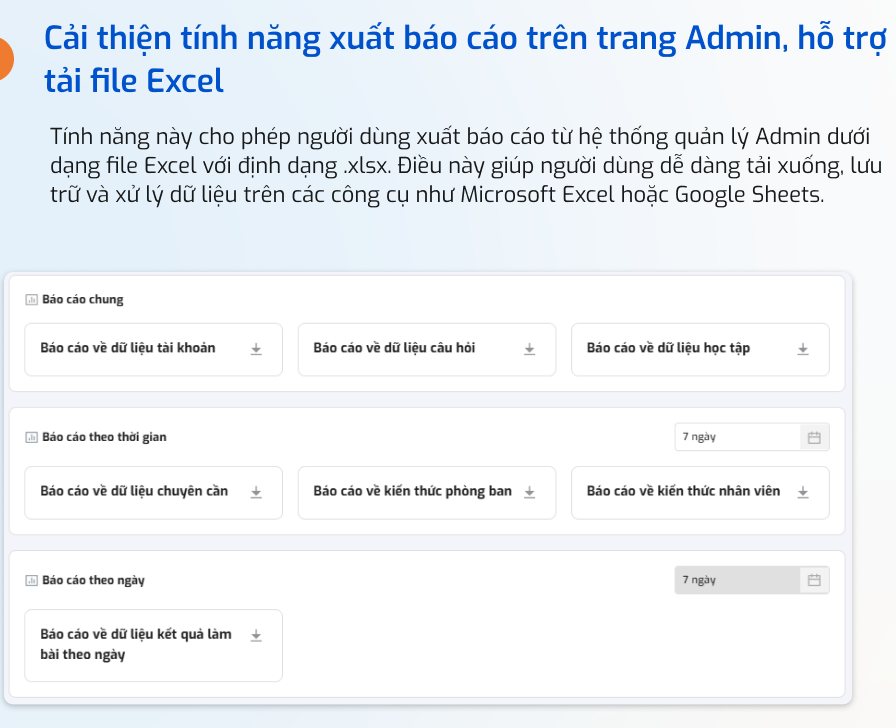
Task: Select Báo cáo về dữ liệu tài khoản card
Action: pyautogui.click(x=153, y=349)
